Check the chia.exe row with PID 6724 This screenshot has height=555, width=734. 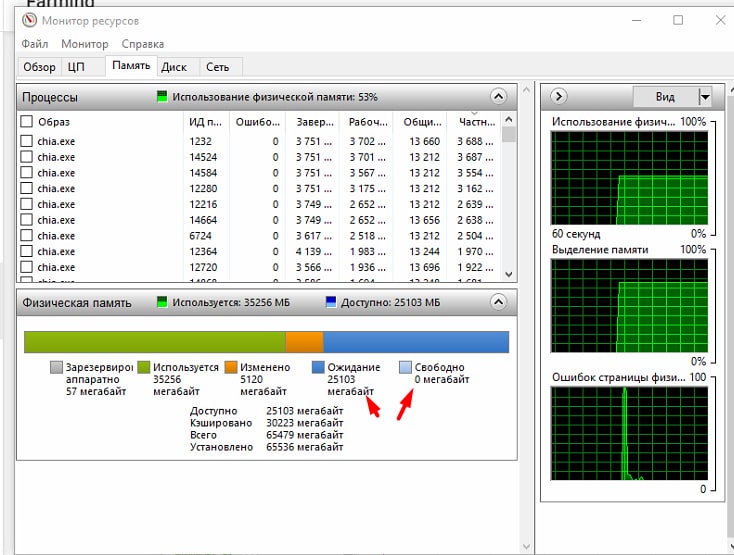(x=27, y=235)
